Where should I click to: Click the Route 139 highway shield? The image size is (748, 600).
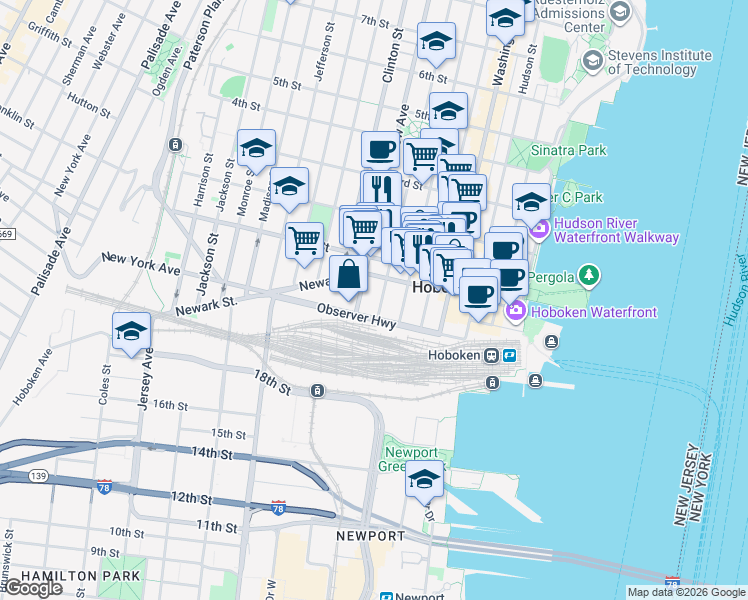pos(38,476)
